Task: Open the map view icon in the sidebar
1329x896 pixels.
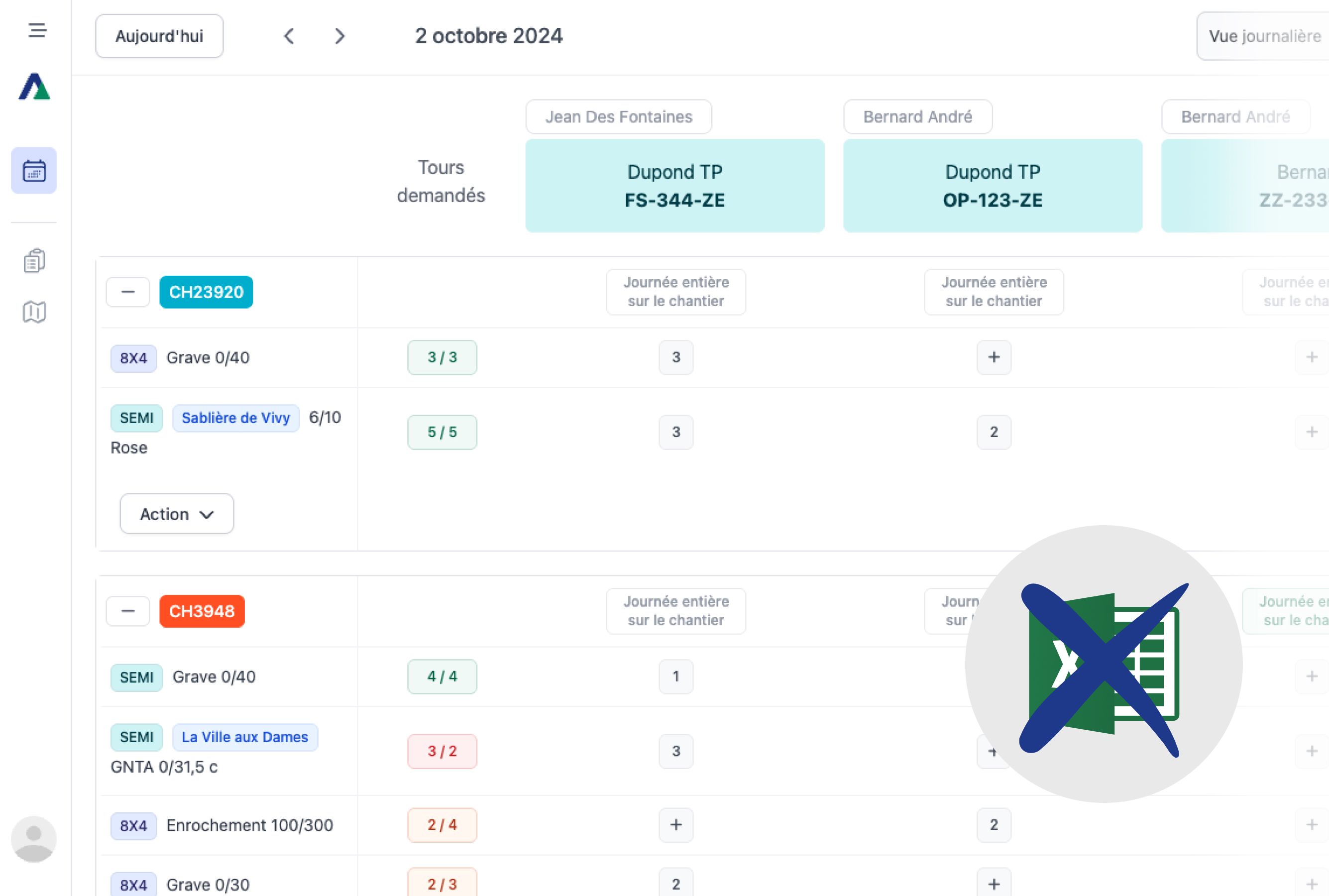Action: [34, 312]
